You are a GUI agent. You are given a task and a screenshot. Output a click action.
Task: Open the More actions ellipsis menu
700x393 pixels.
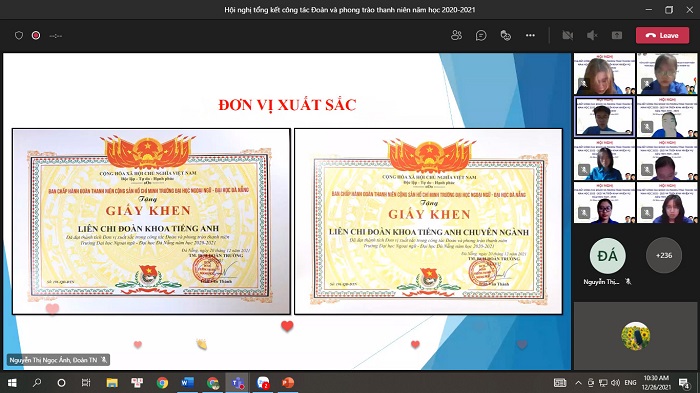tap(530, 35)
